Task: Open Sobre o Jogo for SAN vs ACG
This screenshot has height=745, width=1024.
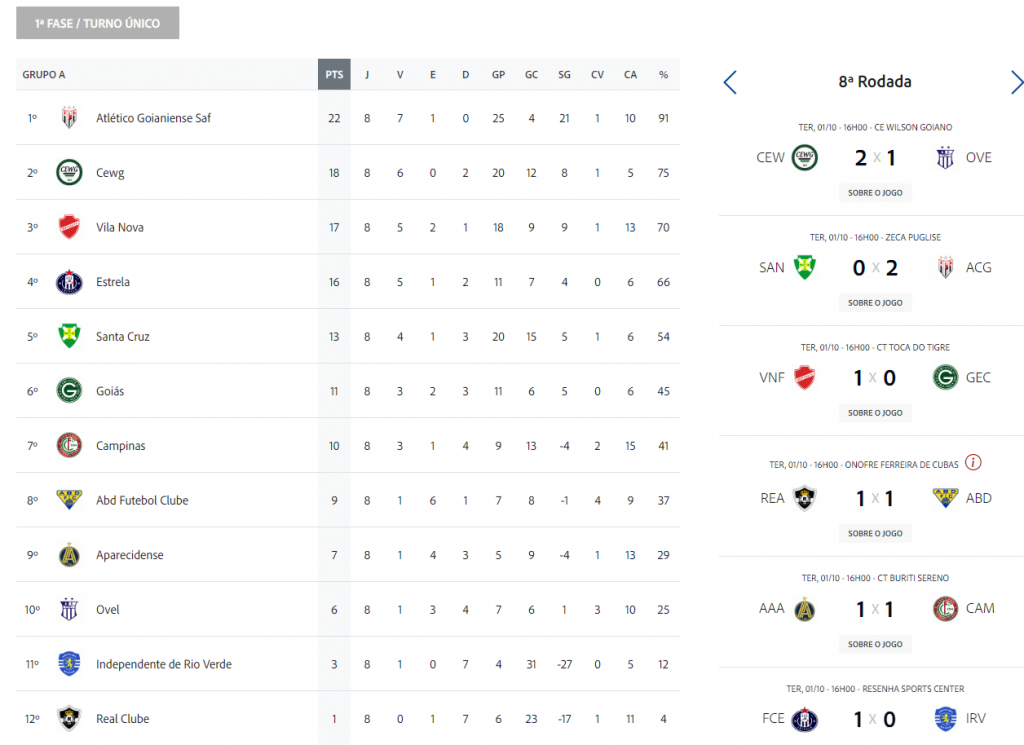Action: pos(875,302)
